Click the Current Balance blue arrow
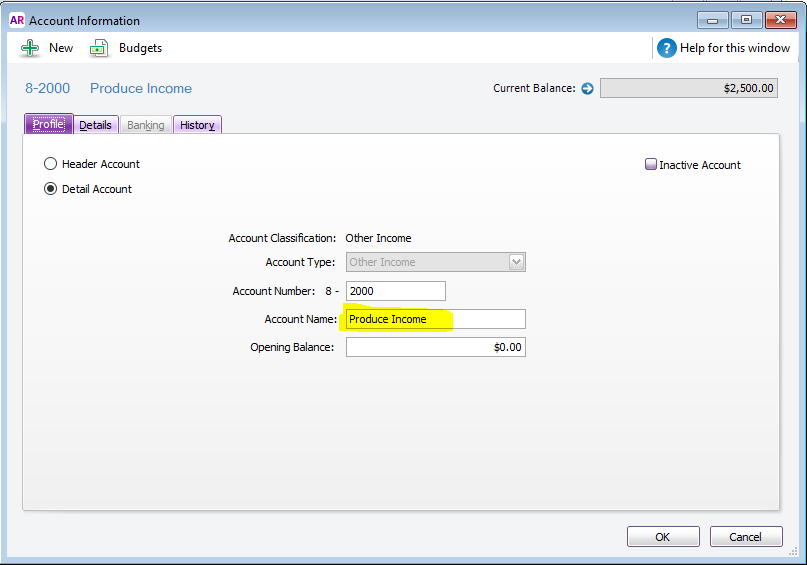Image resolution: width=807 pixels, height=565 pixels. 588,88
